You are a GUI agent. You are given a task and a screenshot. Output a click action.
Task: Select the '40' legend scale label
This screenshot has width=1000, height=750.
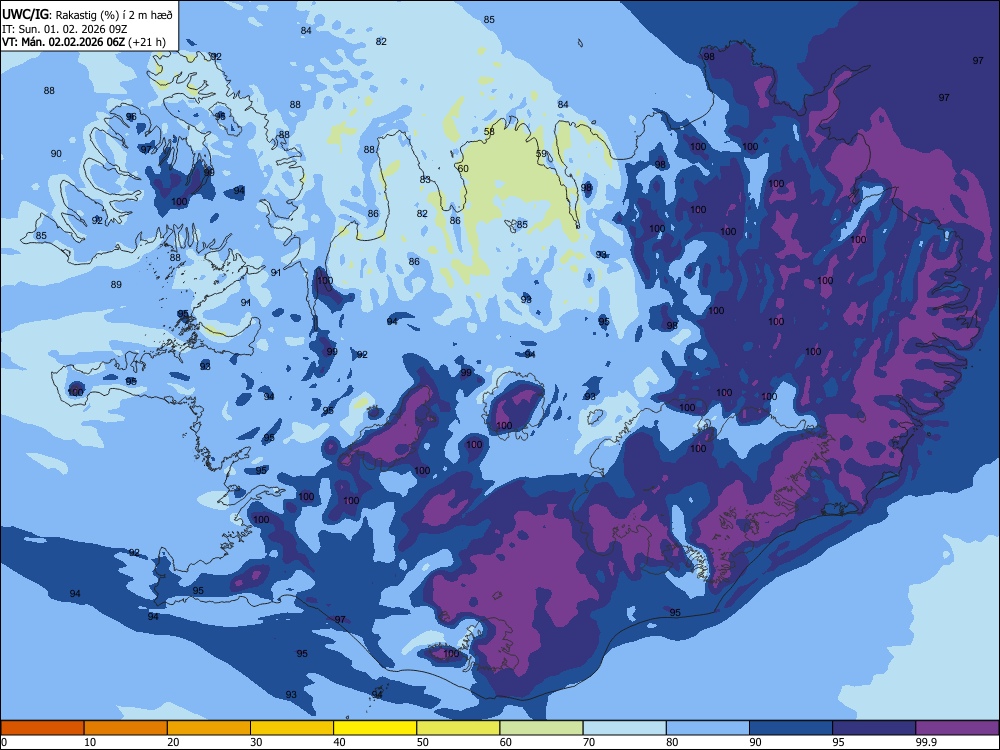[x=340, y=742]
